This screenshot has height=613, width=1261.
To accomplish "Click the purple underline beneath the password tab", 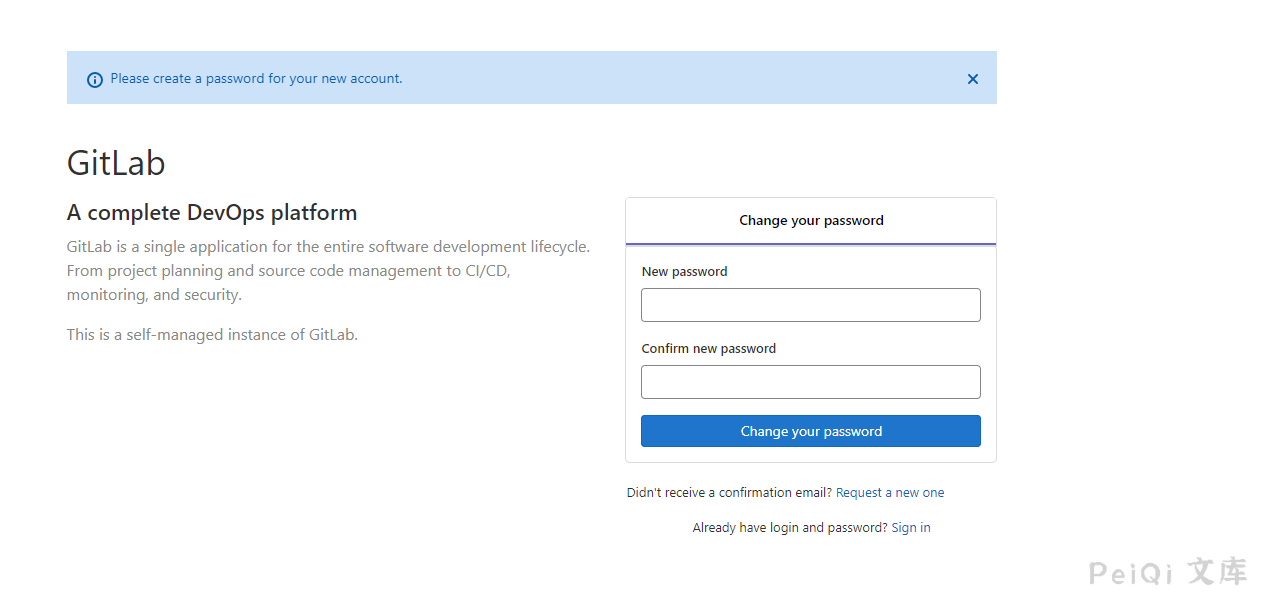I will 810,244.
